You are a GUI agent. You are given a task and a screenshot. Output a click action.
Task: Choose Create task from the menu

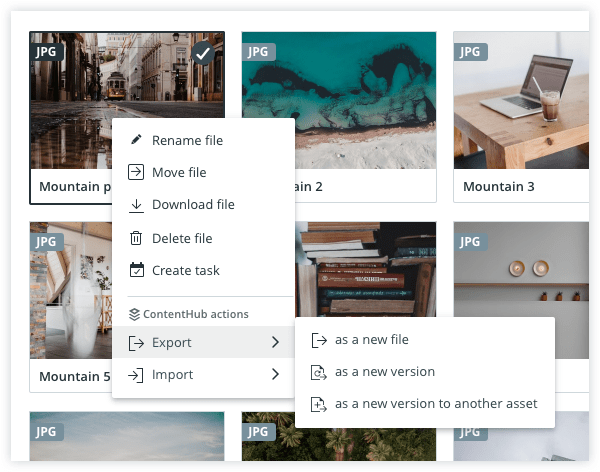click(203, 270)
